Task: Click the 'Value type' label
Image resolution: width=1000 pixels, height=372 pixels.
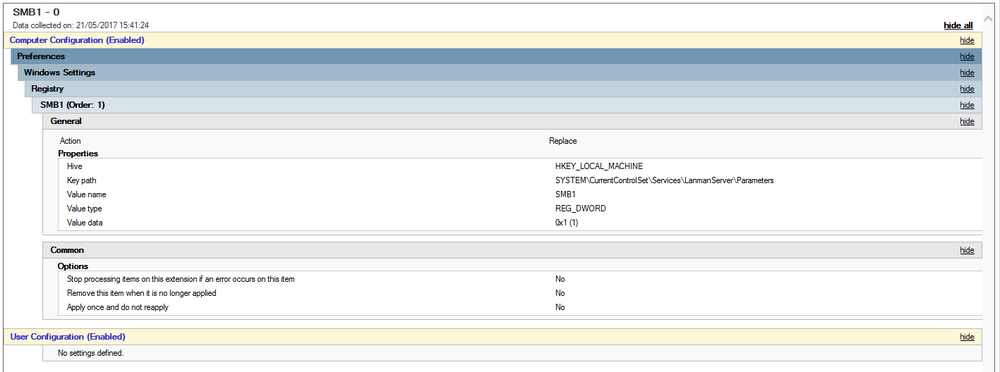Action: coord(84,209)
